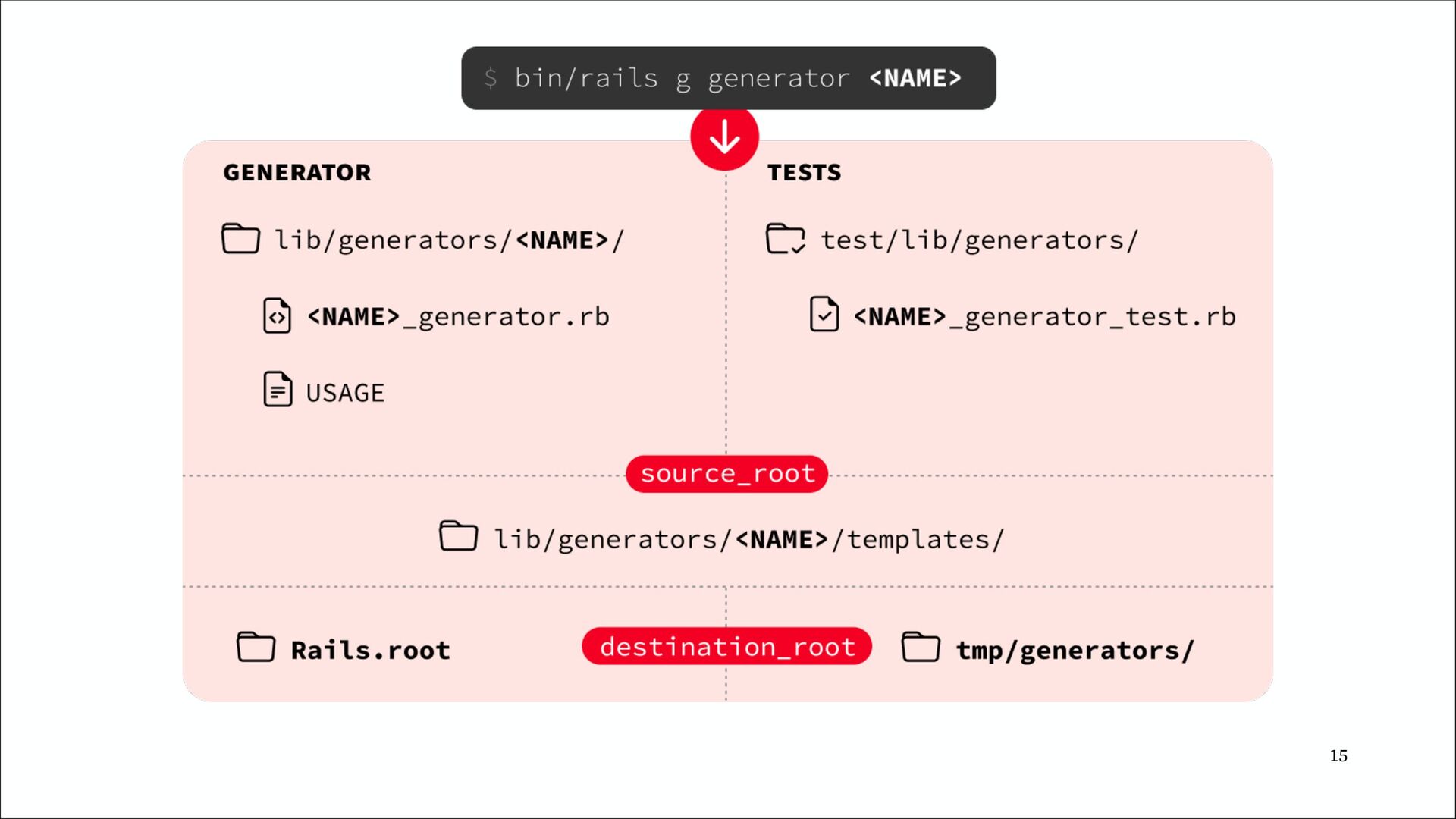Select the lib/generators/<NAME>/ path text
The width and height of the screenshot is (1456, 819).
point(449,240)
